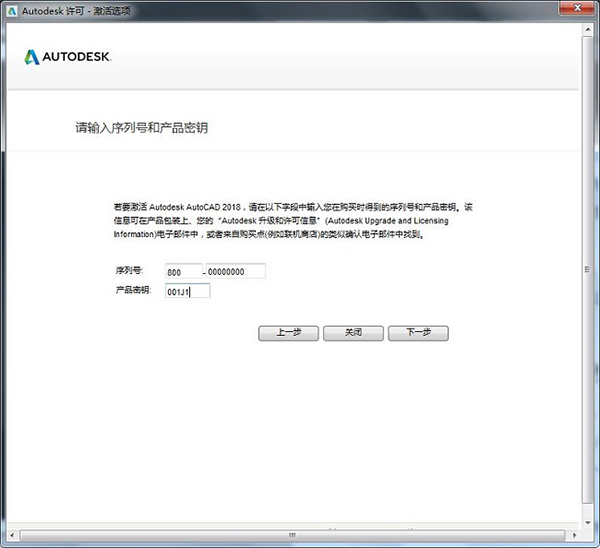
Task: Click the 下一步 (Next) button
Action: click(418, 333)
